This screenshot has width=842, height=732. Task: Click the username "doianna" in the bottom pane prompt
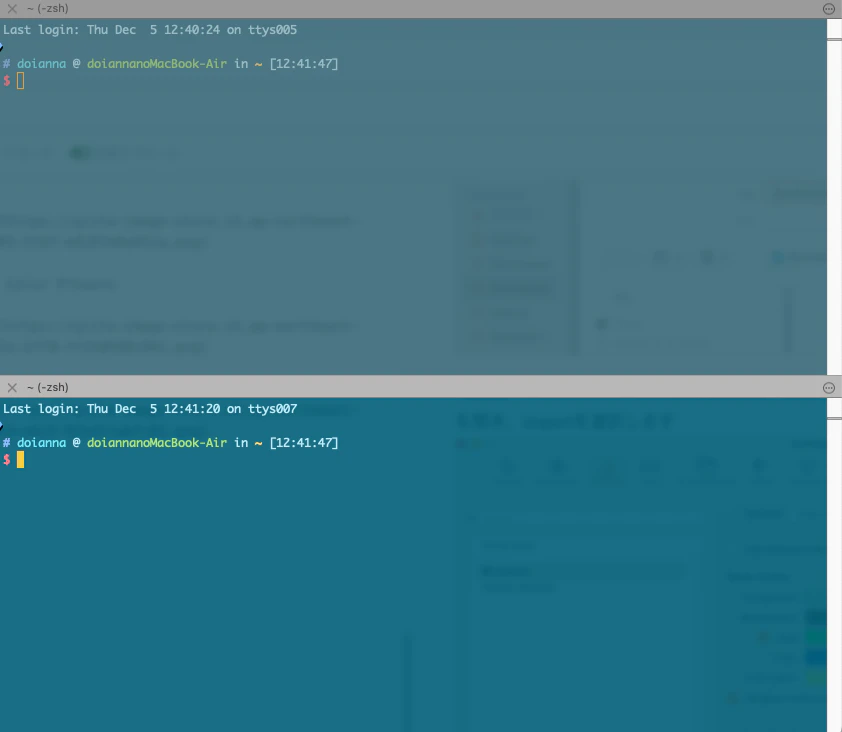[x=41, y=443]
